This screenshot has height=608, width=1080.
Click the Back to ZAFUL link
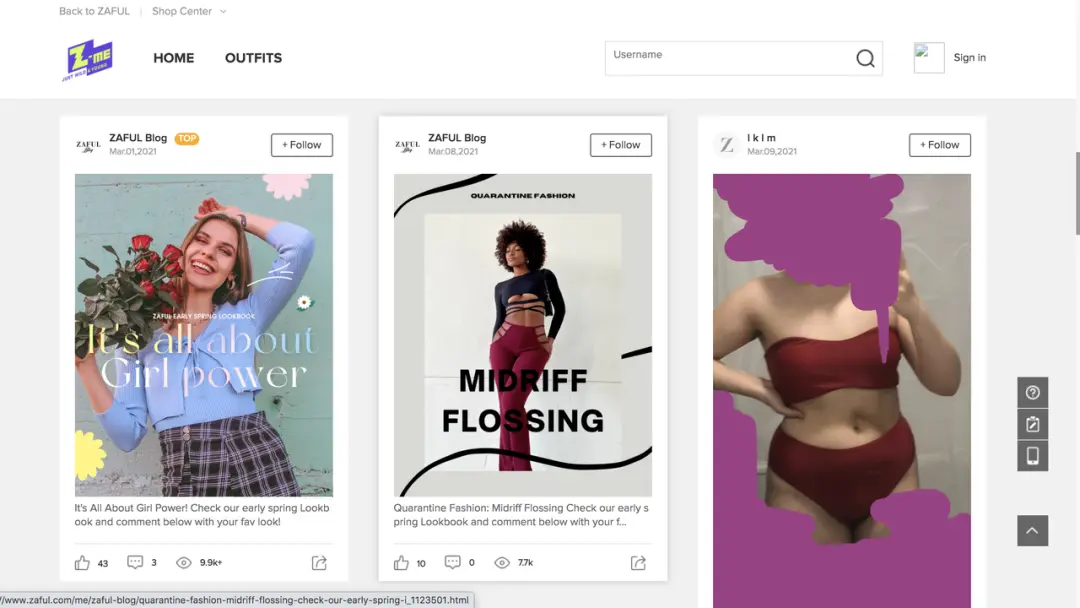pyautogui.click(x=93, y=12)
